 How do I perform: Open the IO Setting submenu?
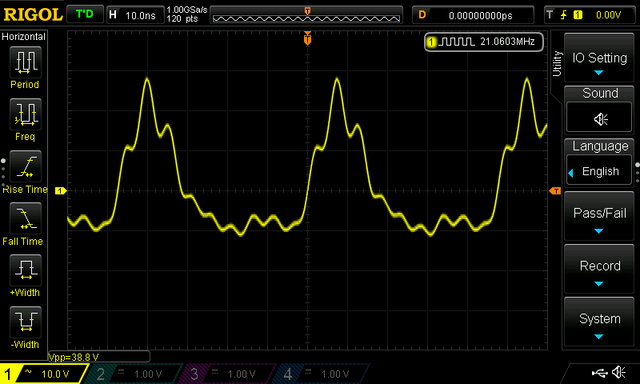click(x=599, y=58)
